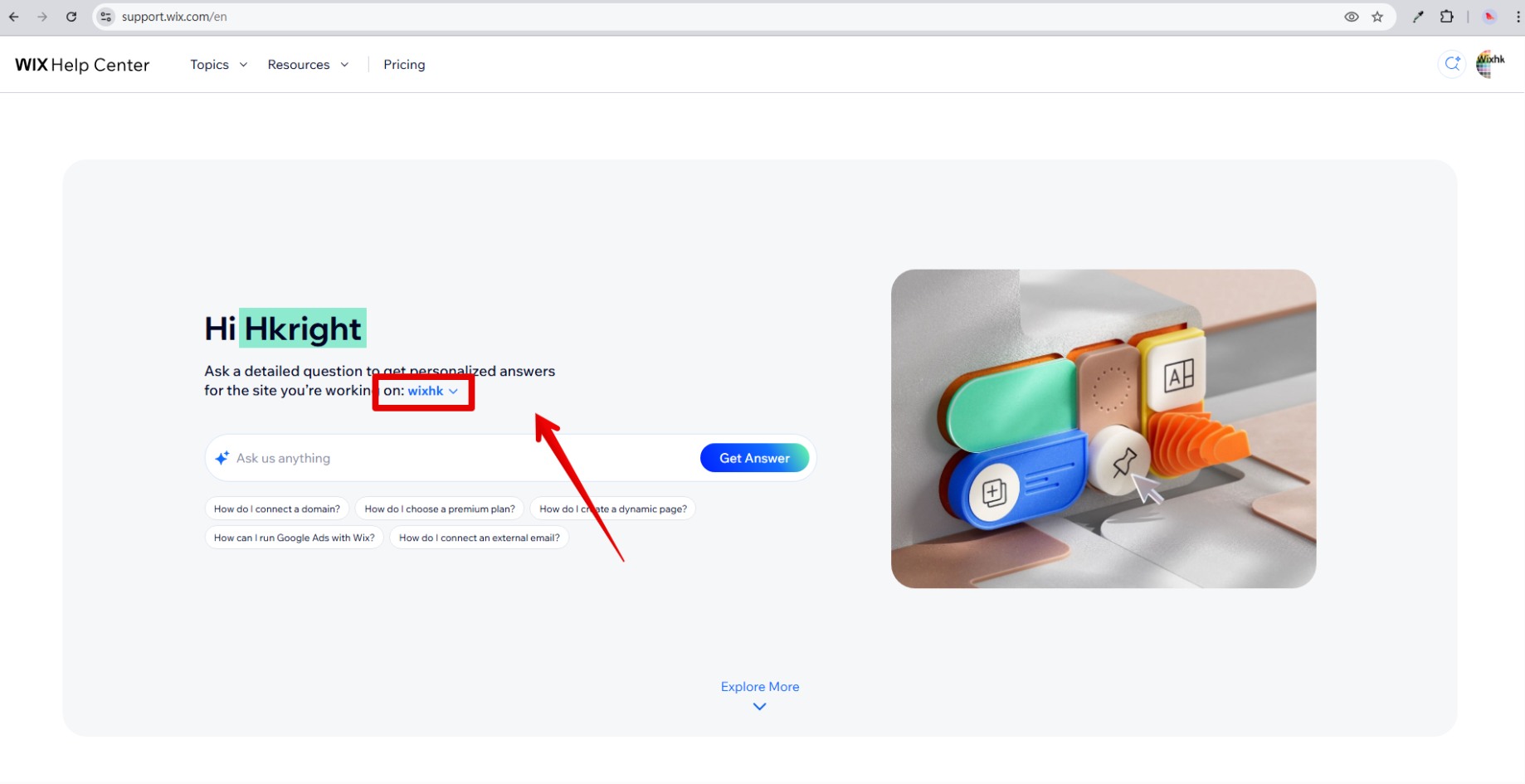Click the eyedropper color picker extension
Screen dimensions: 1525x784
[1418, 17]
